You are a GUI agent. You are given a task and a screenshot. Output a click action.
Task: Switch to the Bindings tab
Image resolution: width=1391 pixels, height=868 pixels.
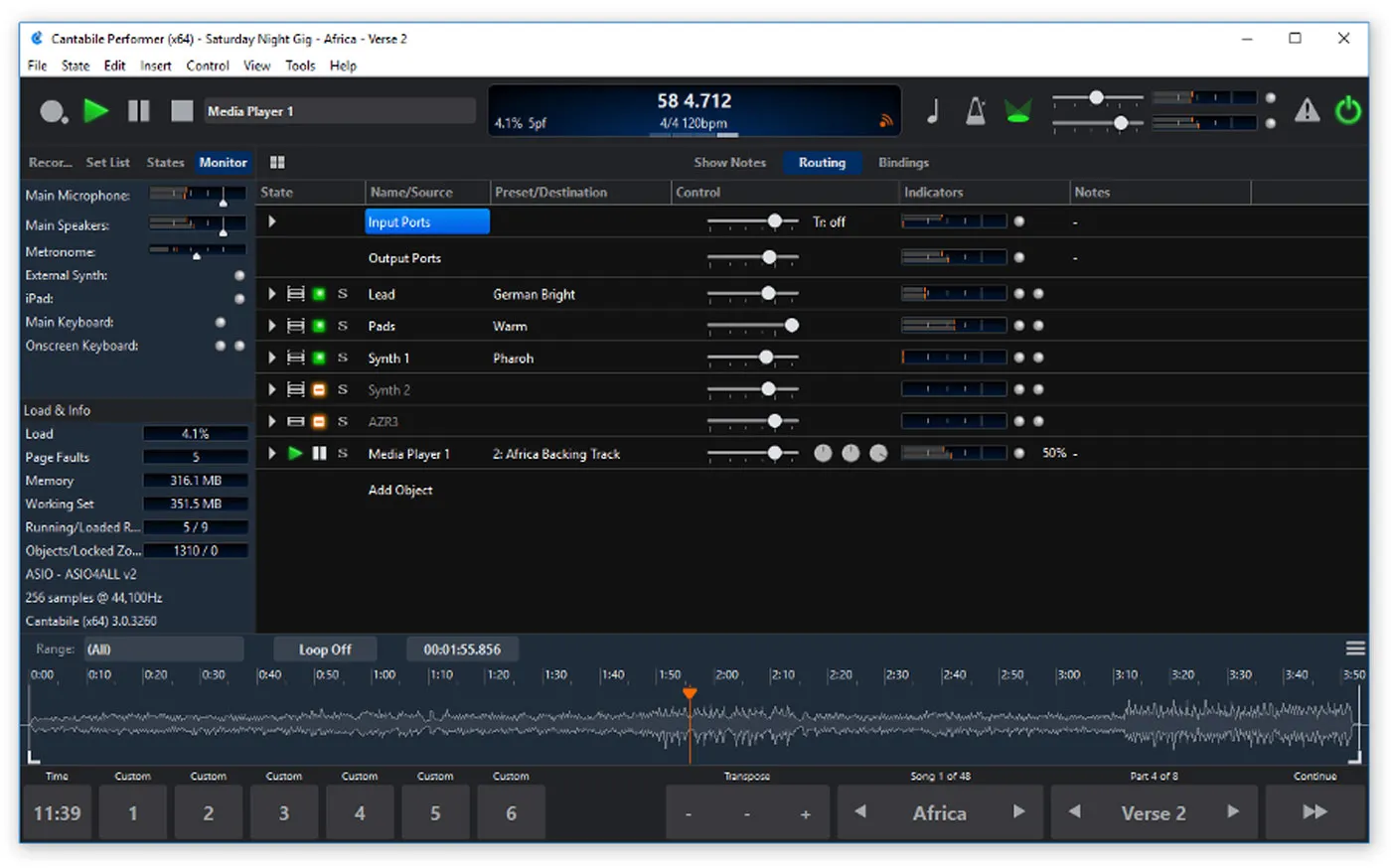click(902, 162)
